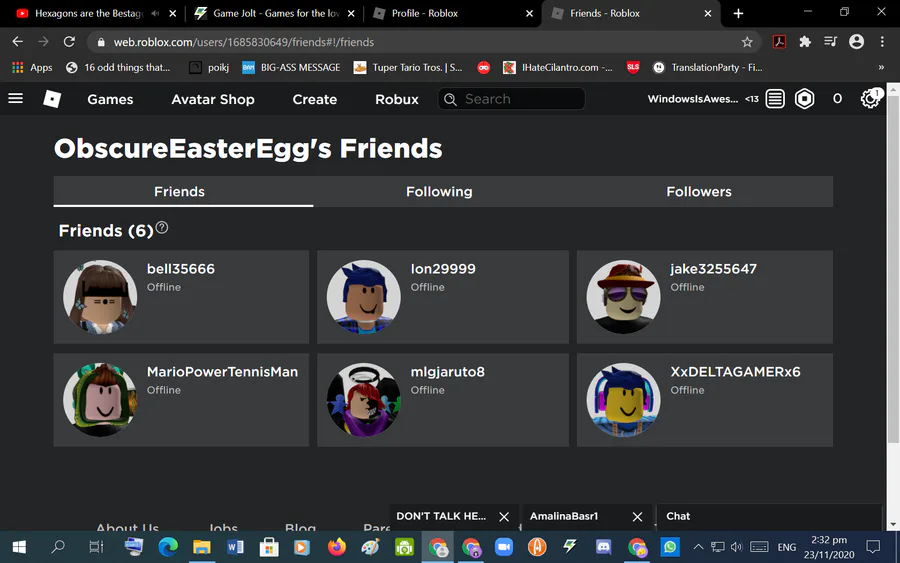The width and height of the screenshot is (900, 563).
Task: Click bell35666's avatar thumbnail
Action: (100, 297)
